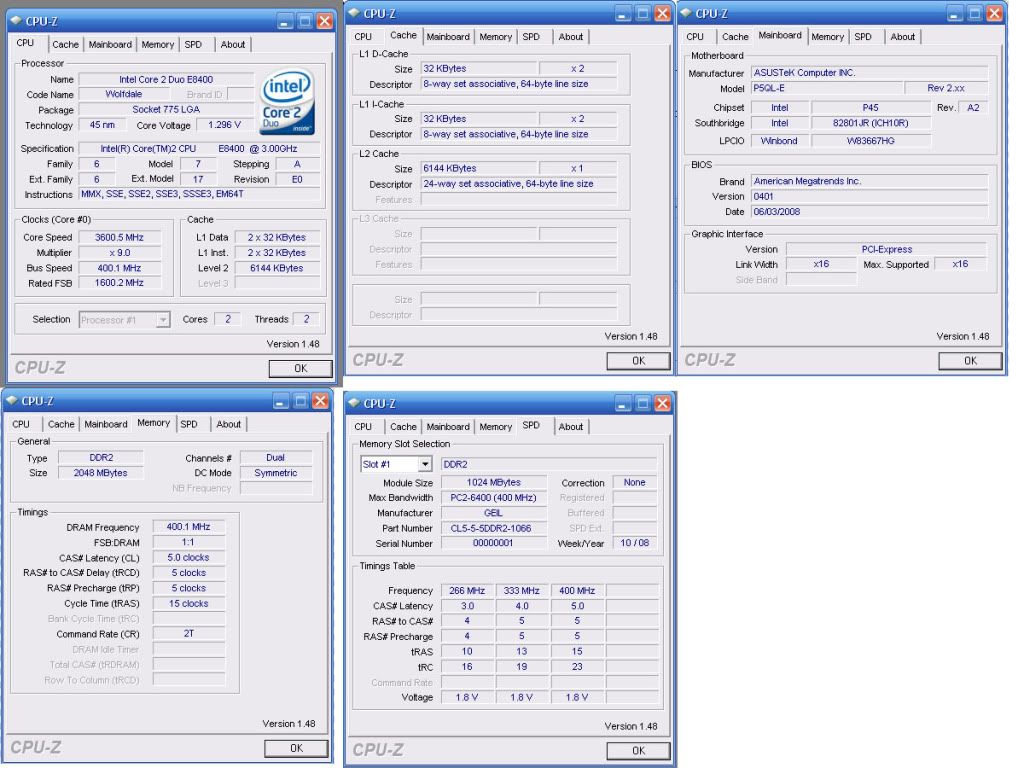This screenshot has width=1024, height=768.
Task: Switch to About tab in Processor window
Action: [232, 44]
